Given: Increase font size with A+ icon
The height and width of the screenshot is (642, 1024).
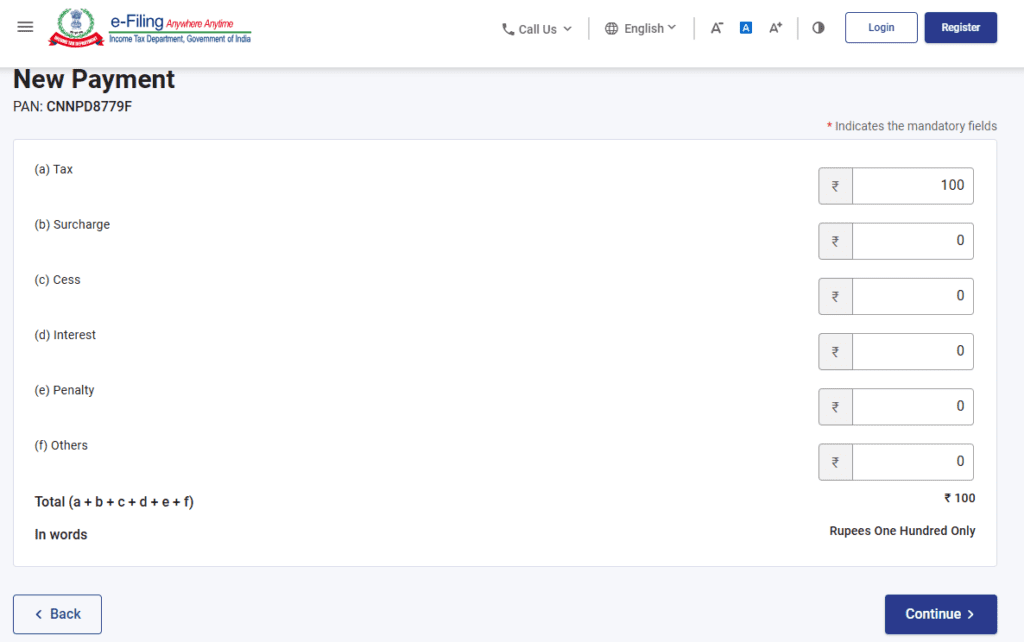Looking at the screenshot, I should tap(775, 28).
